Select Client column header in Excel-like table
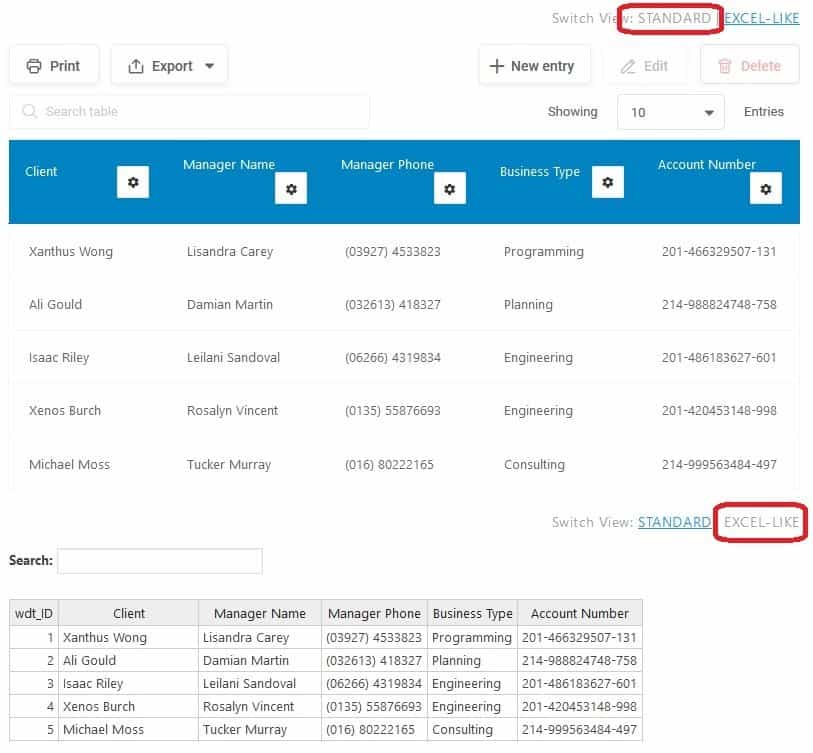Screen dimensions: 813x753 coord(129,613)
